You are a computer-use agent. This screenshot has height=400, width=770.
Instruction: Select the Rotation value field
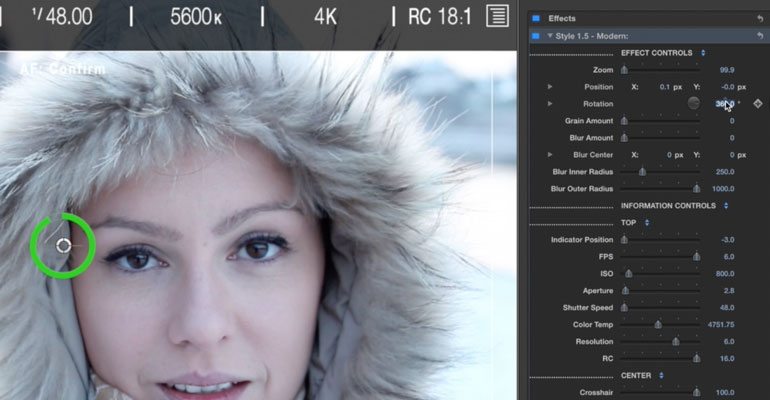(725, 104)
